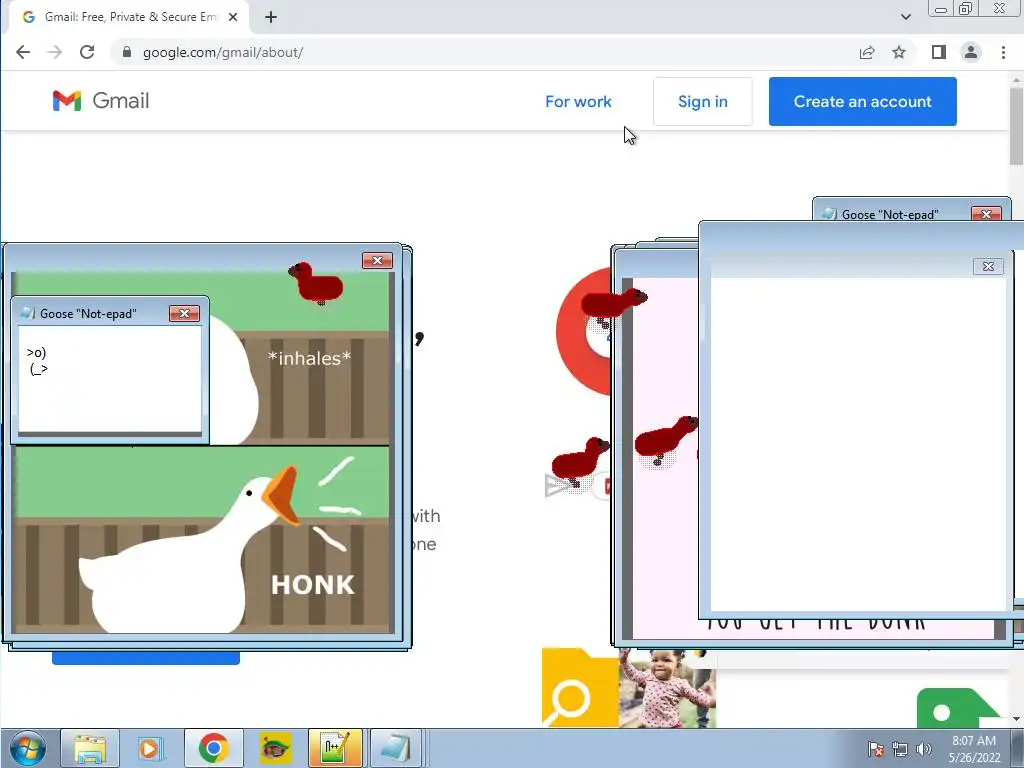Click the HONK goose meme image
This screenshot has height=768, width=1024.
coord(202,539)
